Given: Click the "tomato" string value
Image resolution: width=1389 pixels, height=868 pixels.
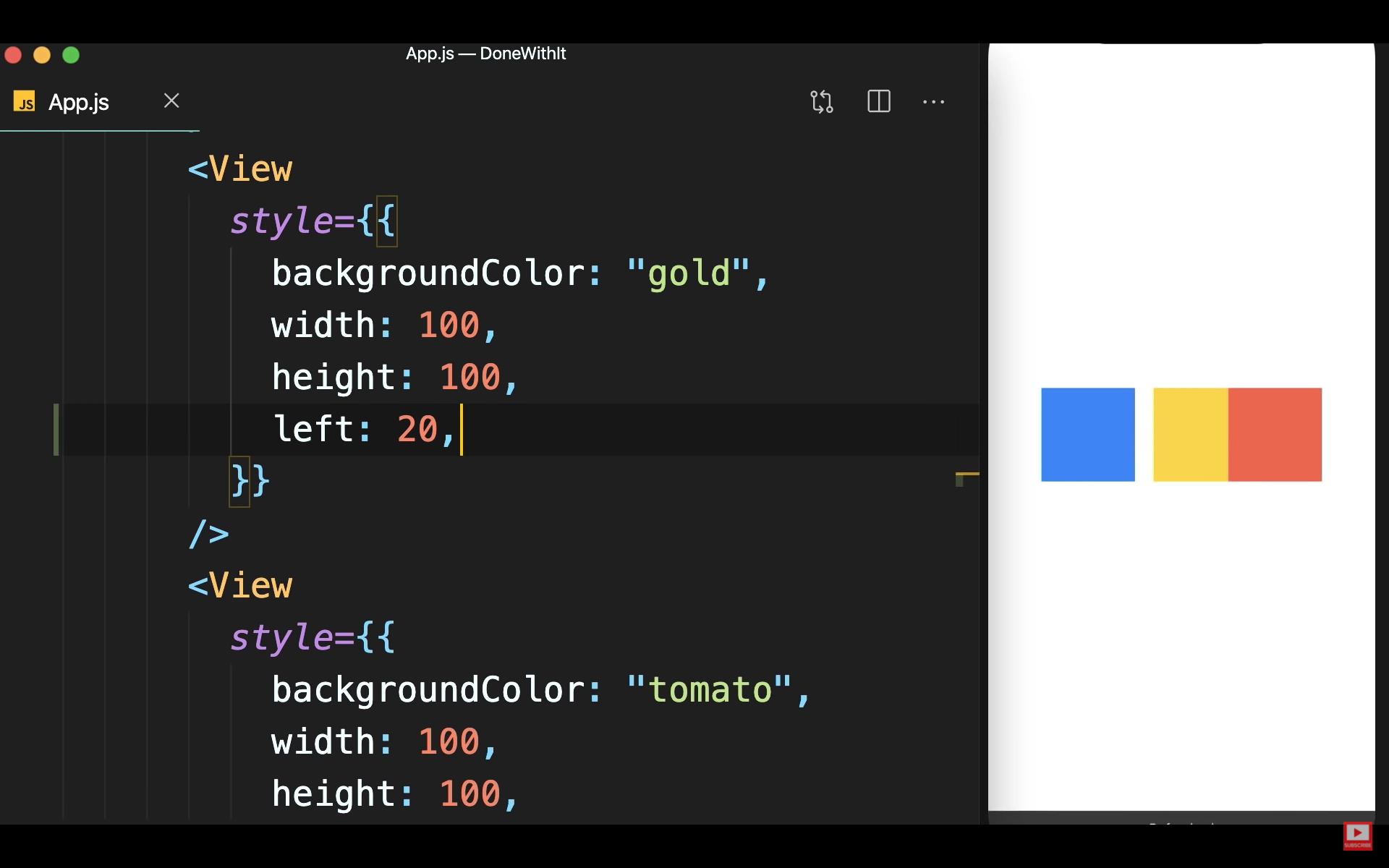Looking at the screenshot, I should click(709, 690).
